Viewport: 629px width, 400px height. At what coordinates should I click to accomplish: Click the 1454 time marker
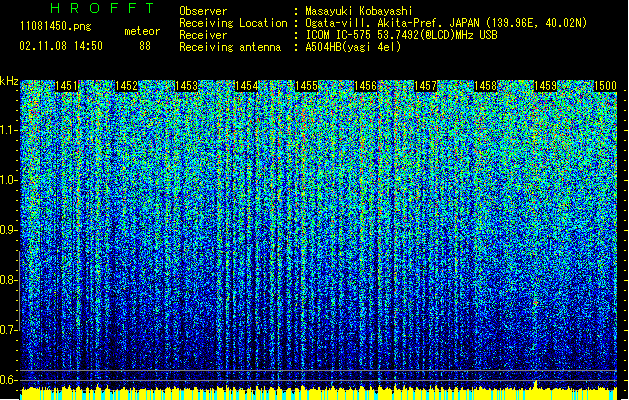[x=246, y=86]
